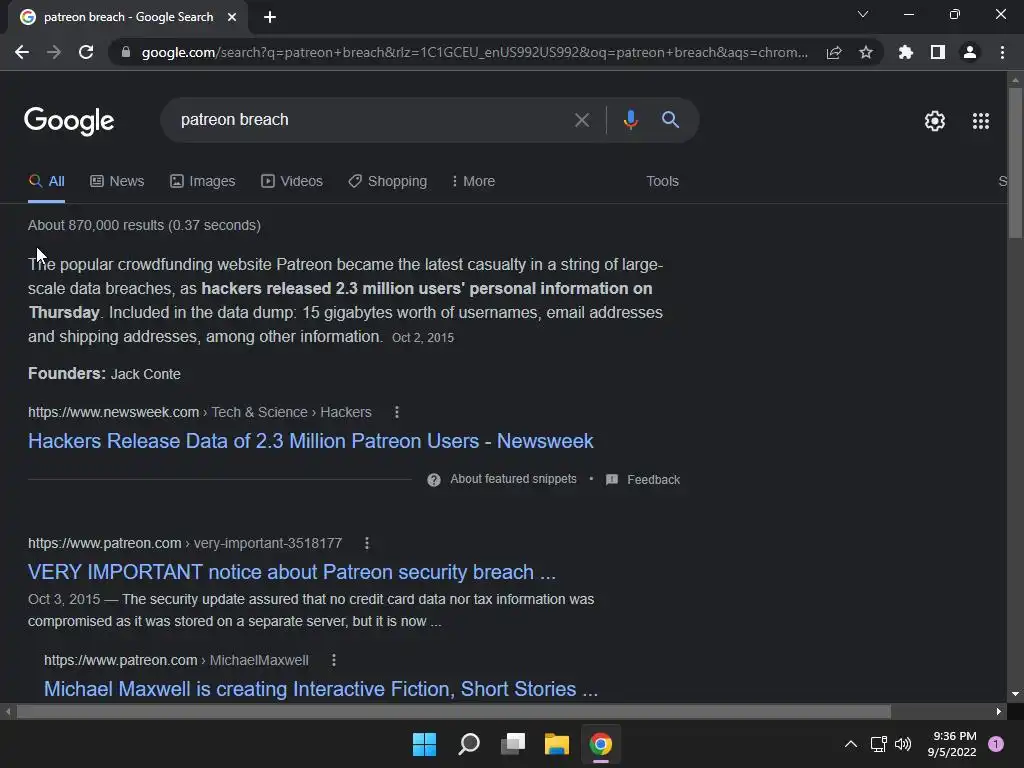Open Chrome three-dot menu
Image resolution: width=1024 pixels, height=768 pixels.
pyautogui.click(x=1002, y=52)
